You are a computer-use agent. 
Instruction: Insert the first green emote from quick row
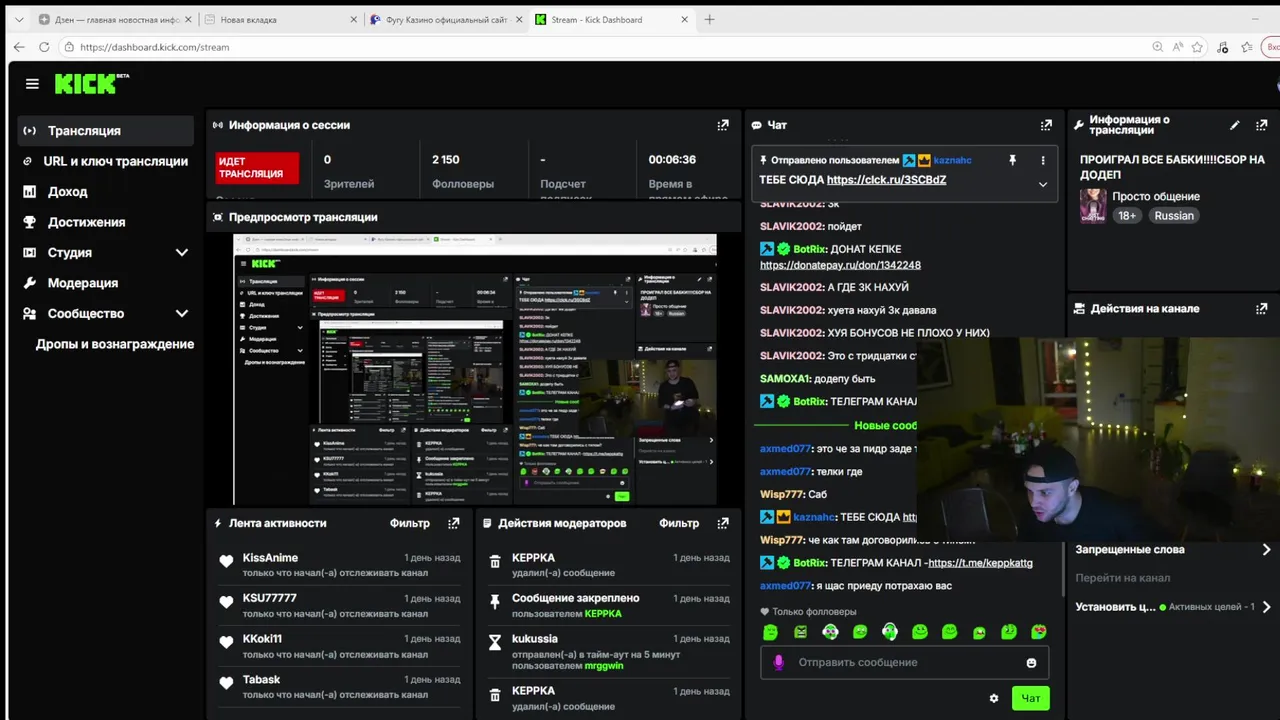(x=770, y=632)
